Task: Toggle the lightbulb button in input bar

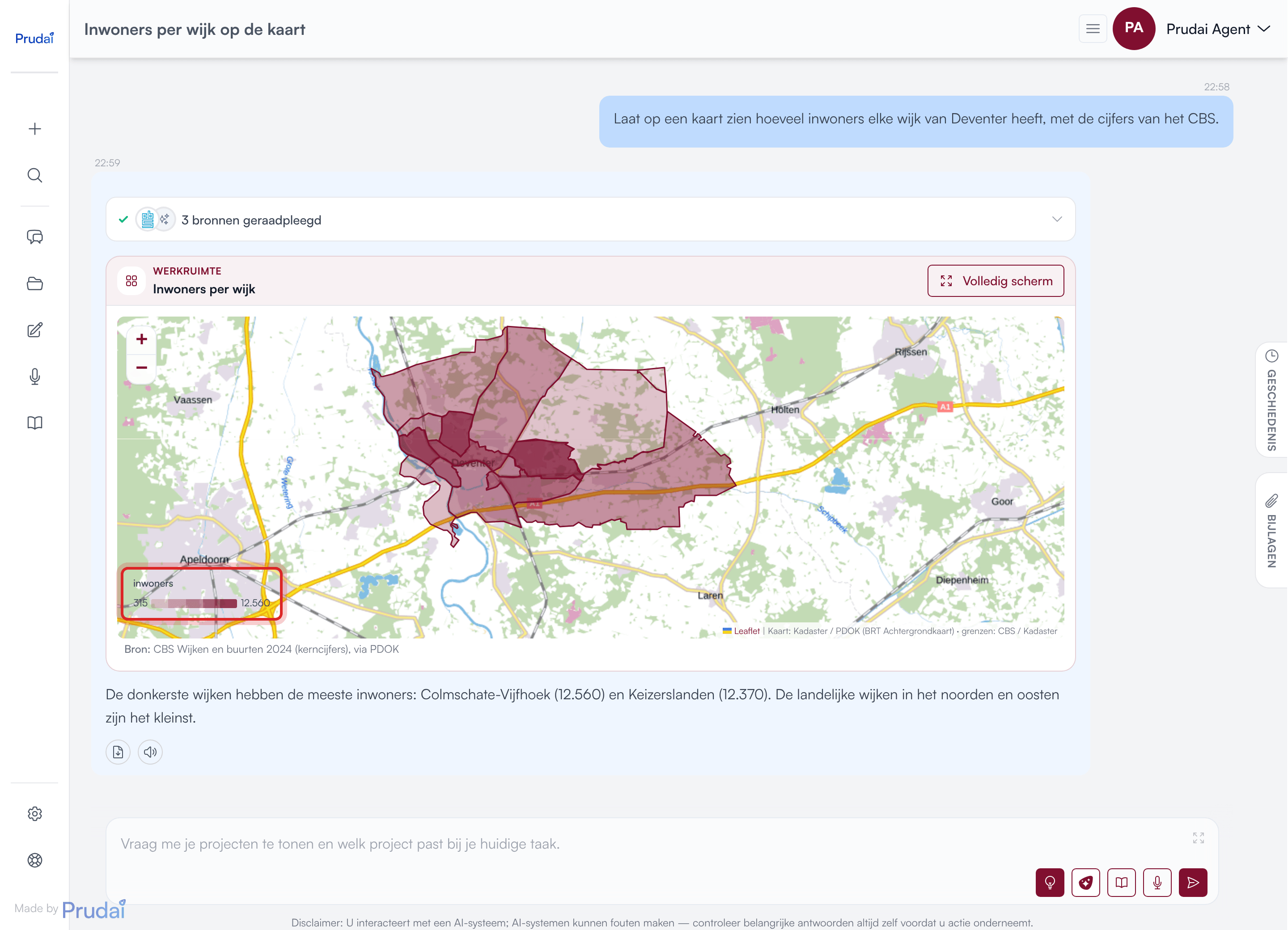Action: coord(1050,882)
